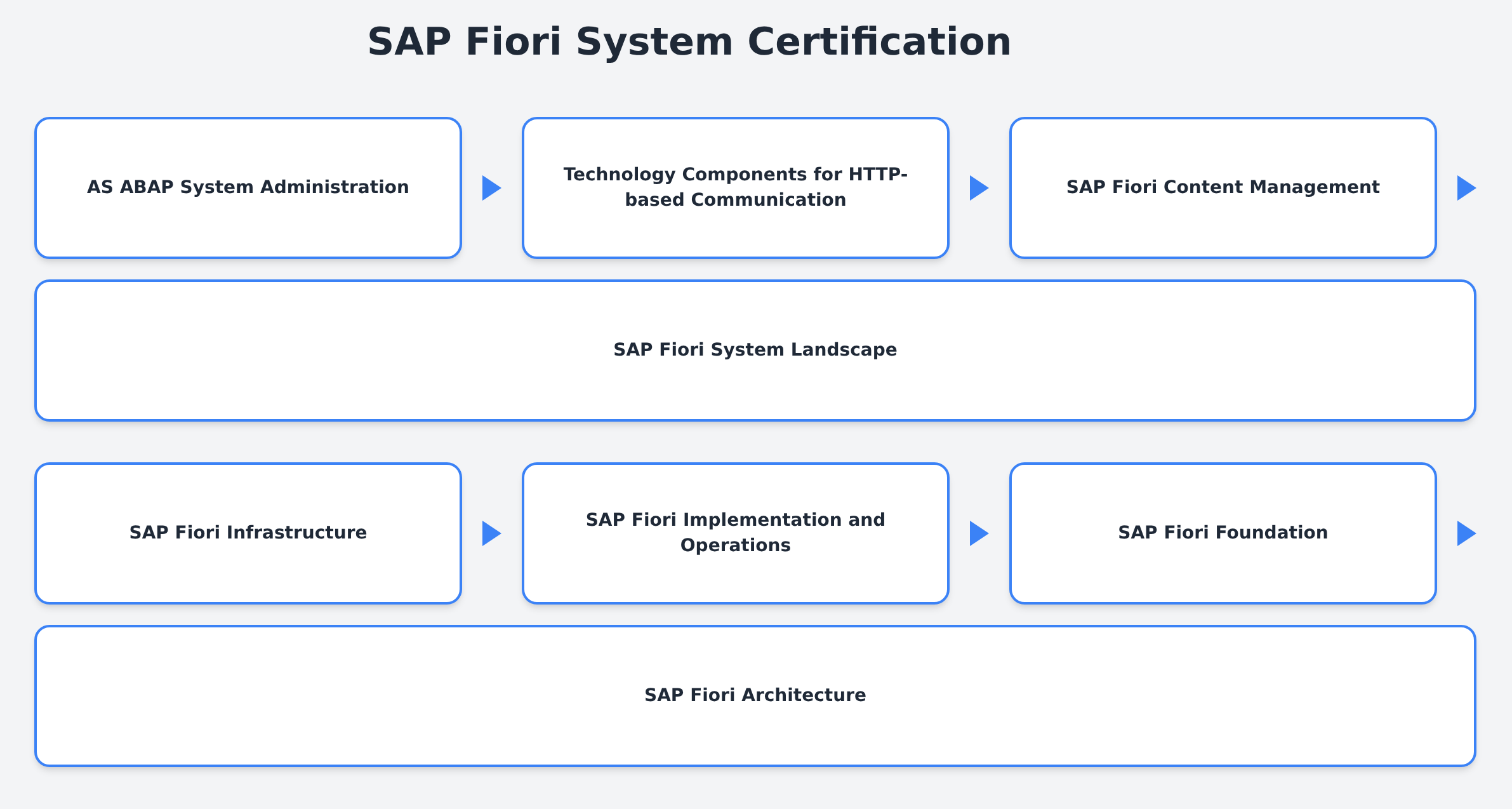This screenshot has width=1512, height=809.
Task: Click arrow after AS ABAP System Administration
Action: pos(491,188)
